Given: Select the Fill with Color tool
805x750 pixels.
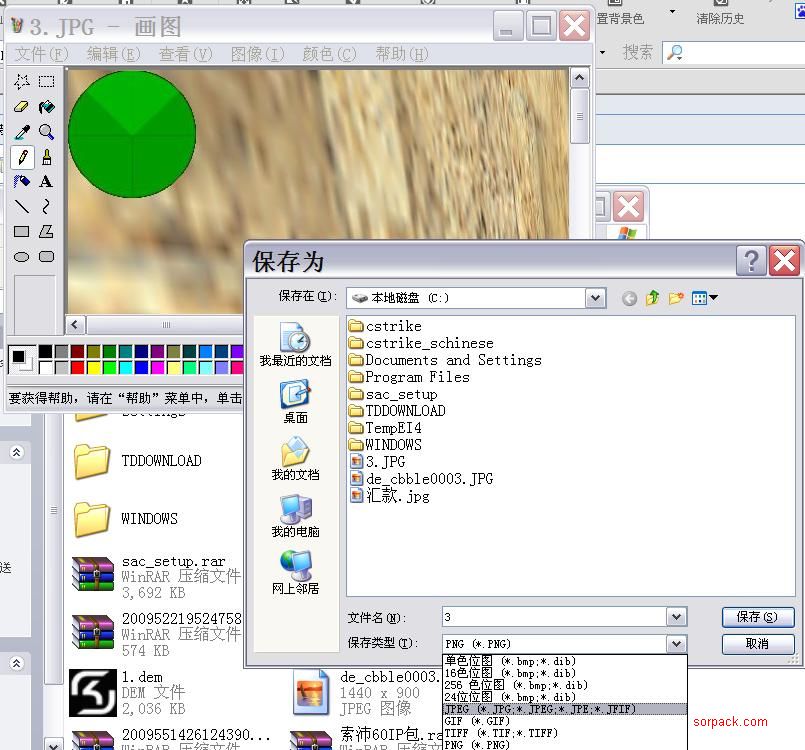Looking at the screenshot, I should tap(45, 107).
